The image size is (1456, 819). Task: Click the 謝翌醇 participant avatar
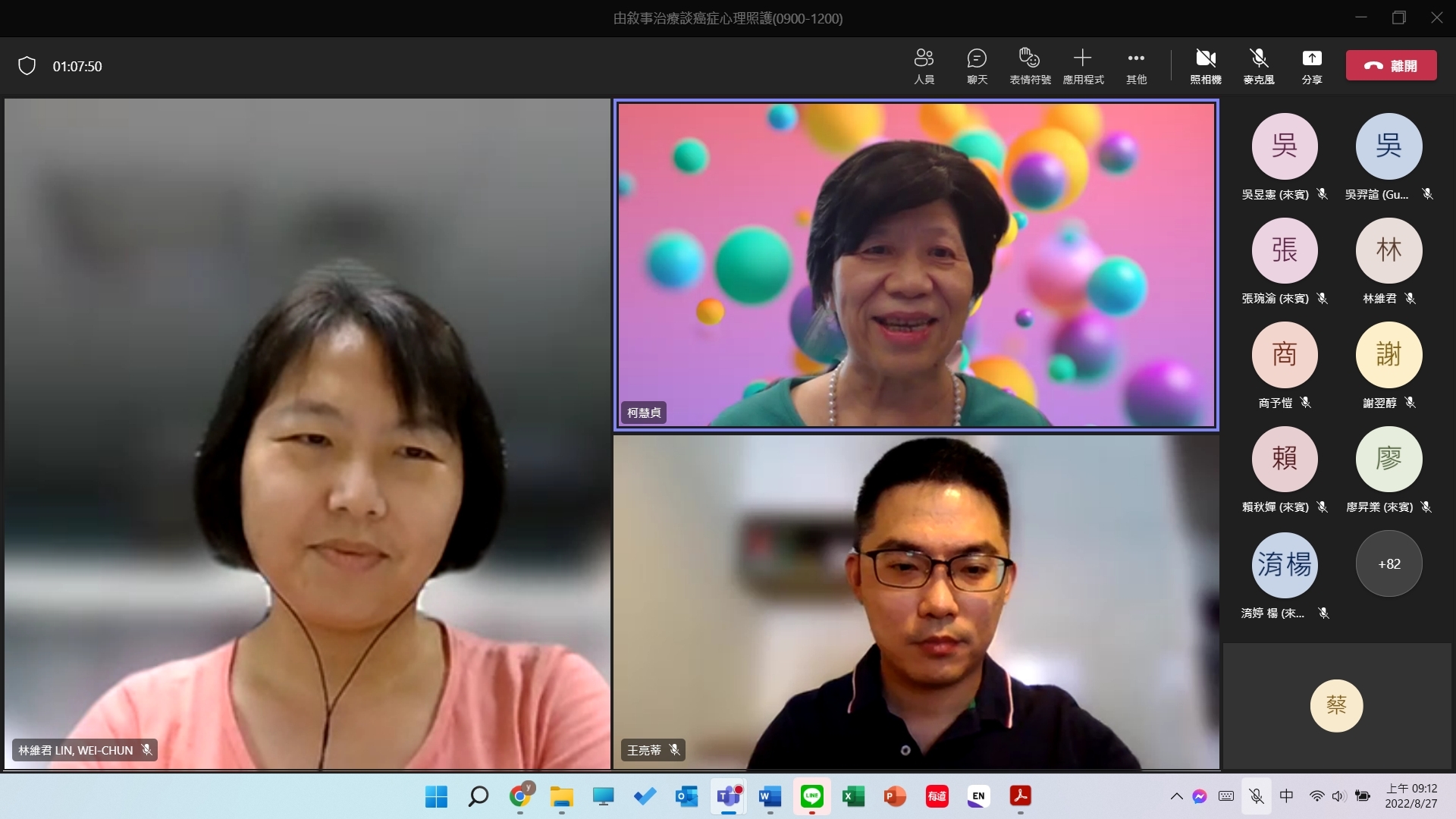[1389, 354]
